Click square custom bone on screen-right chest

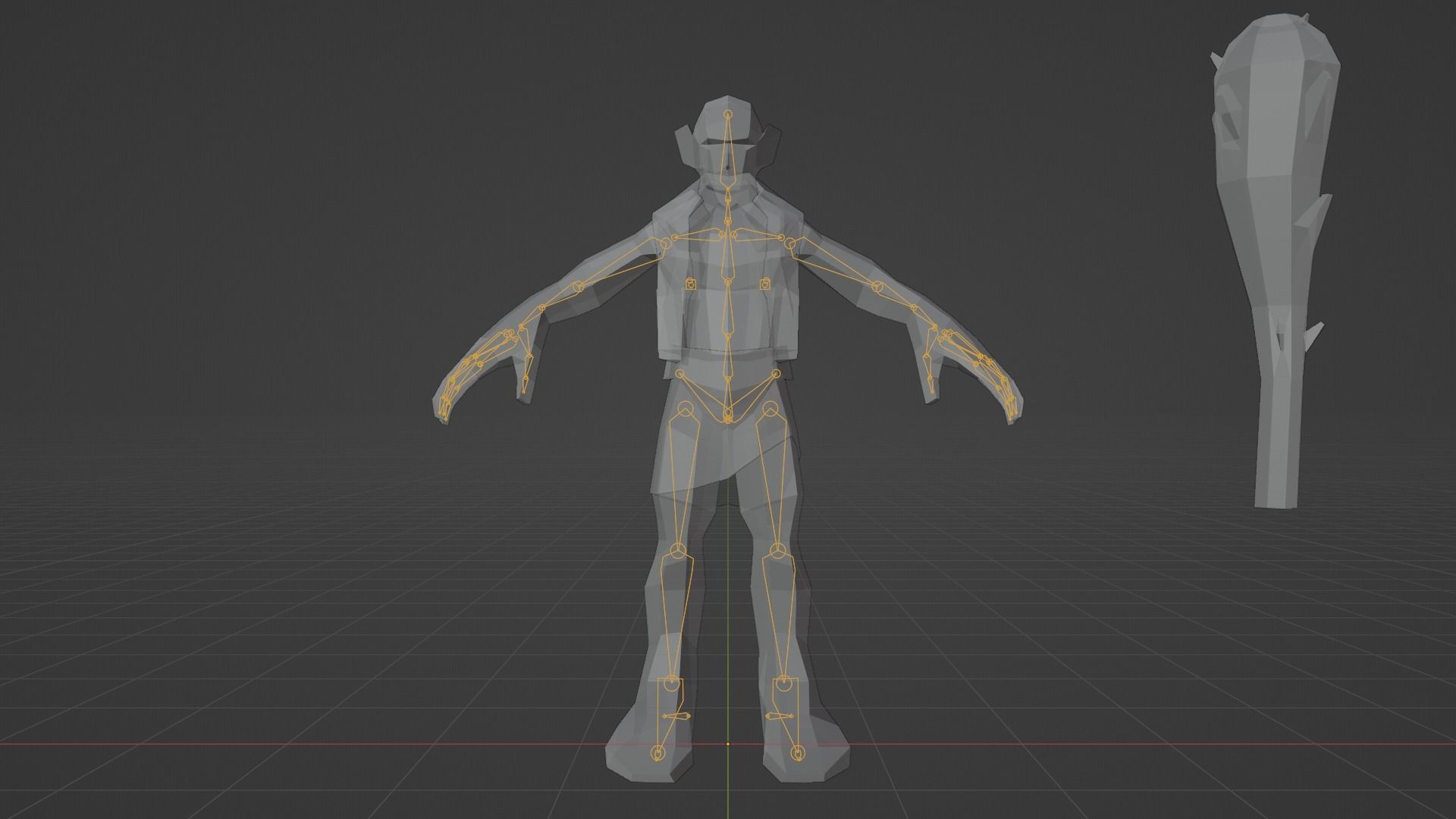tap(765, 284)
